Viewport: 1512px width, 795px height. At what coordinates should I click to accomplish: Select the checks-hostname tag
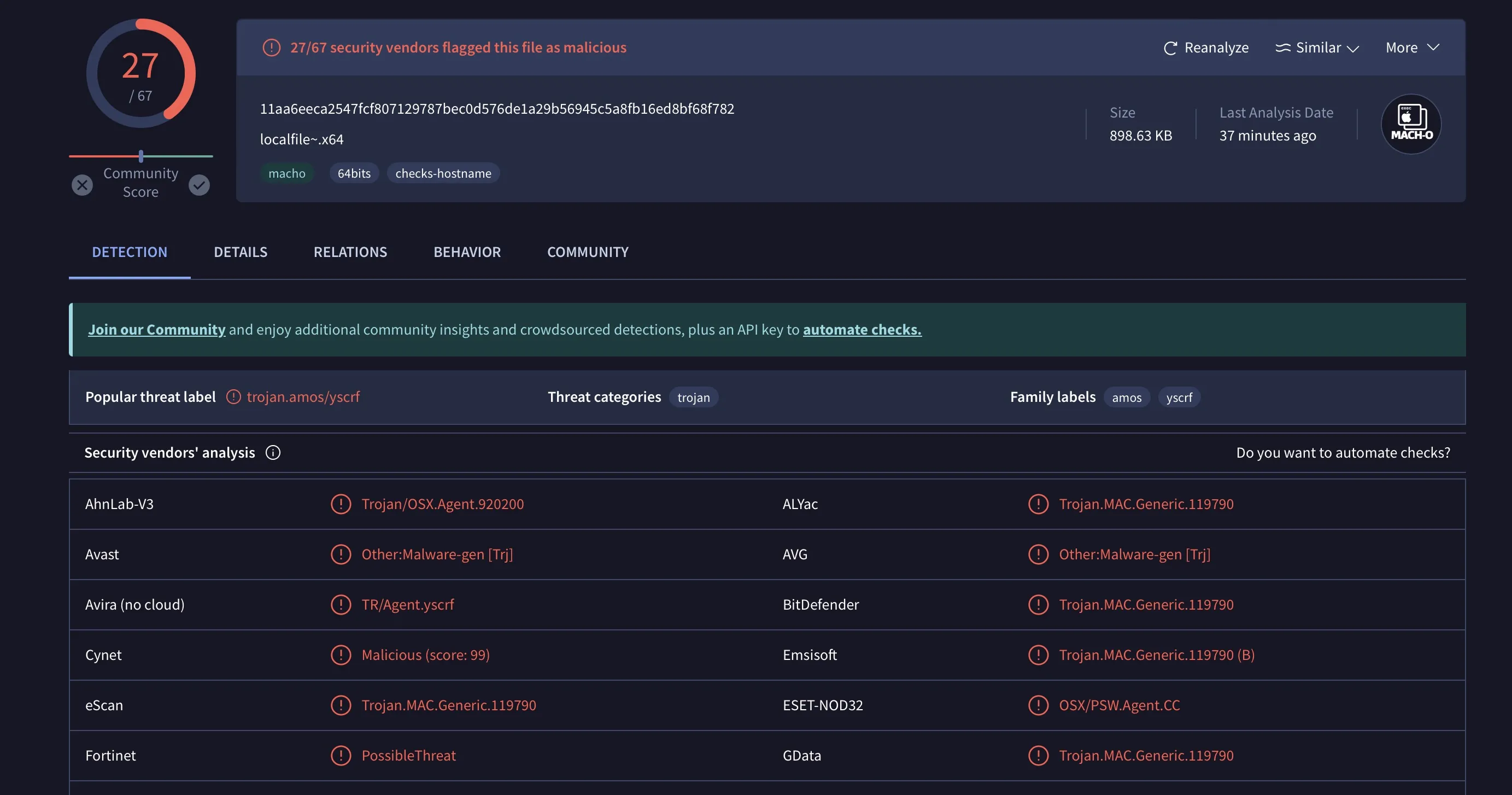pos(443,173)
